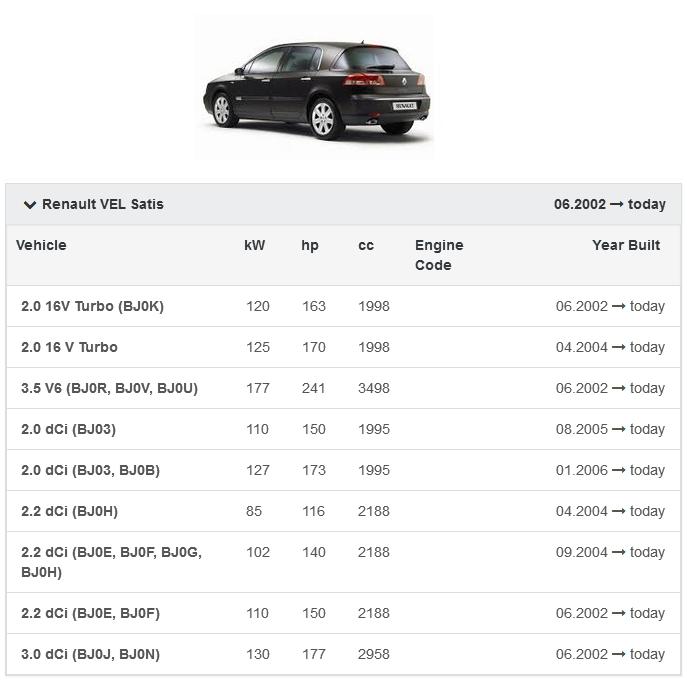Click the kW column header
This screenshot has height=680, width=687.
[x=255, y=245]
